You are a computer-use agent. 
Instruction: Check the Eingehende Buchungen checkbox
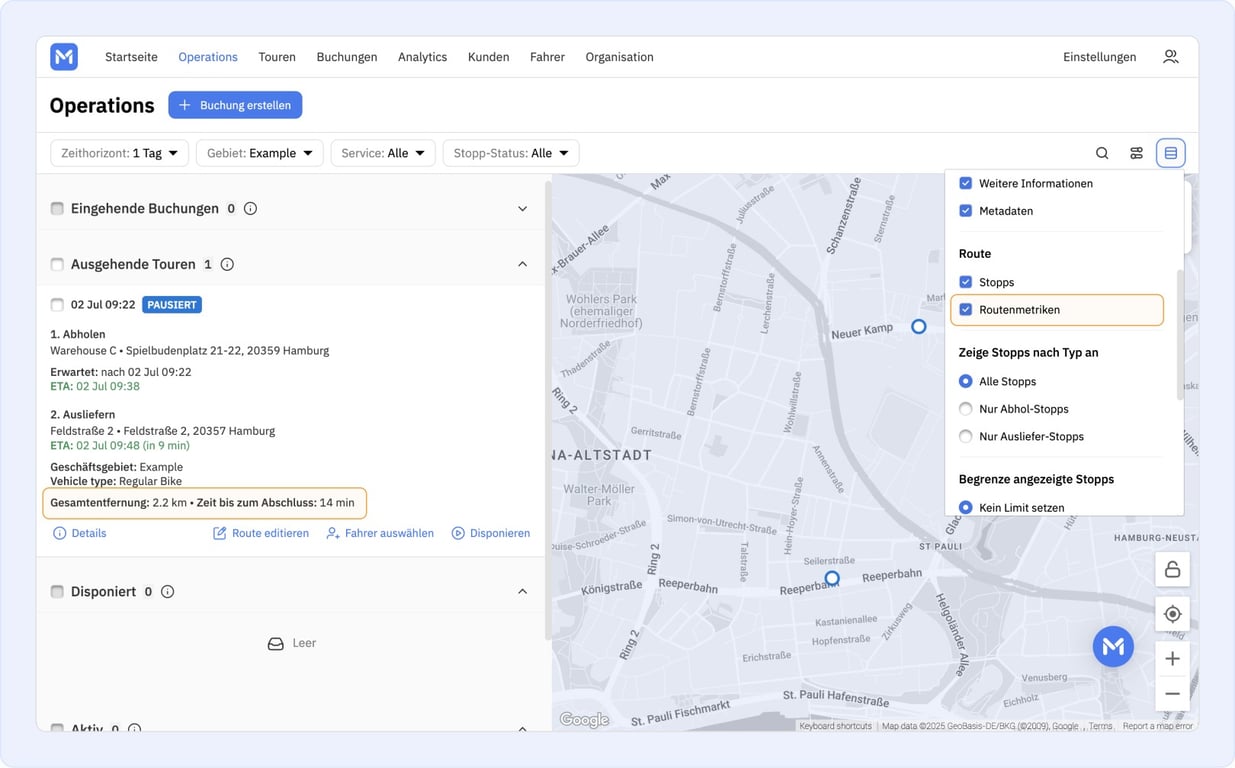tap(57, 209)
